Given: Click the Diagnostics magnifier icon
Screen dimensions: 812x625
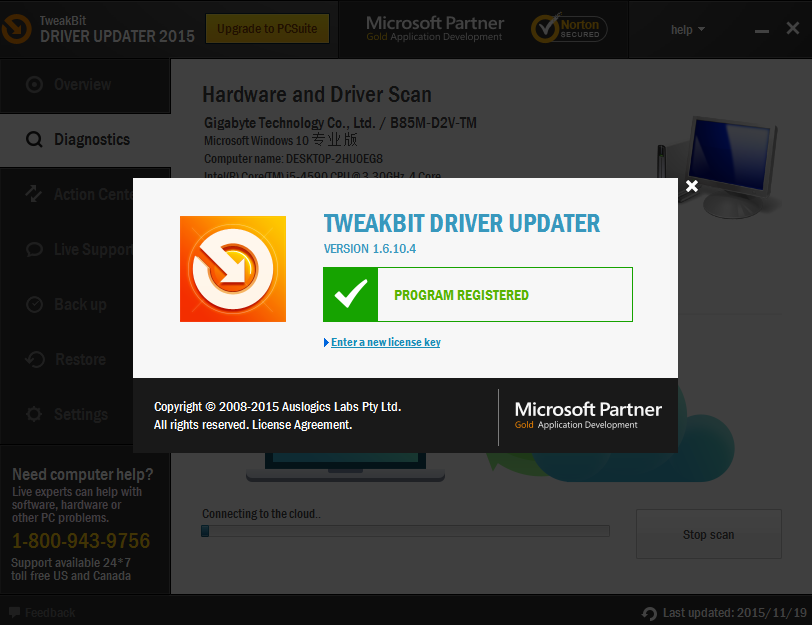Looking at the screenshot, I should click(34, 140).
